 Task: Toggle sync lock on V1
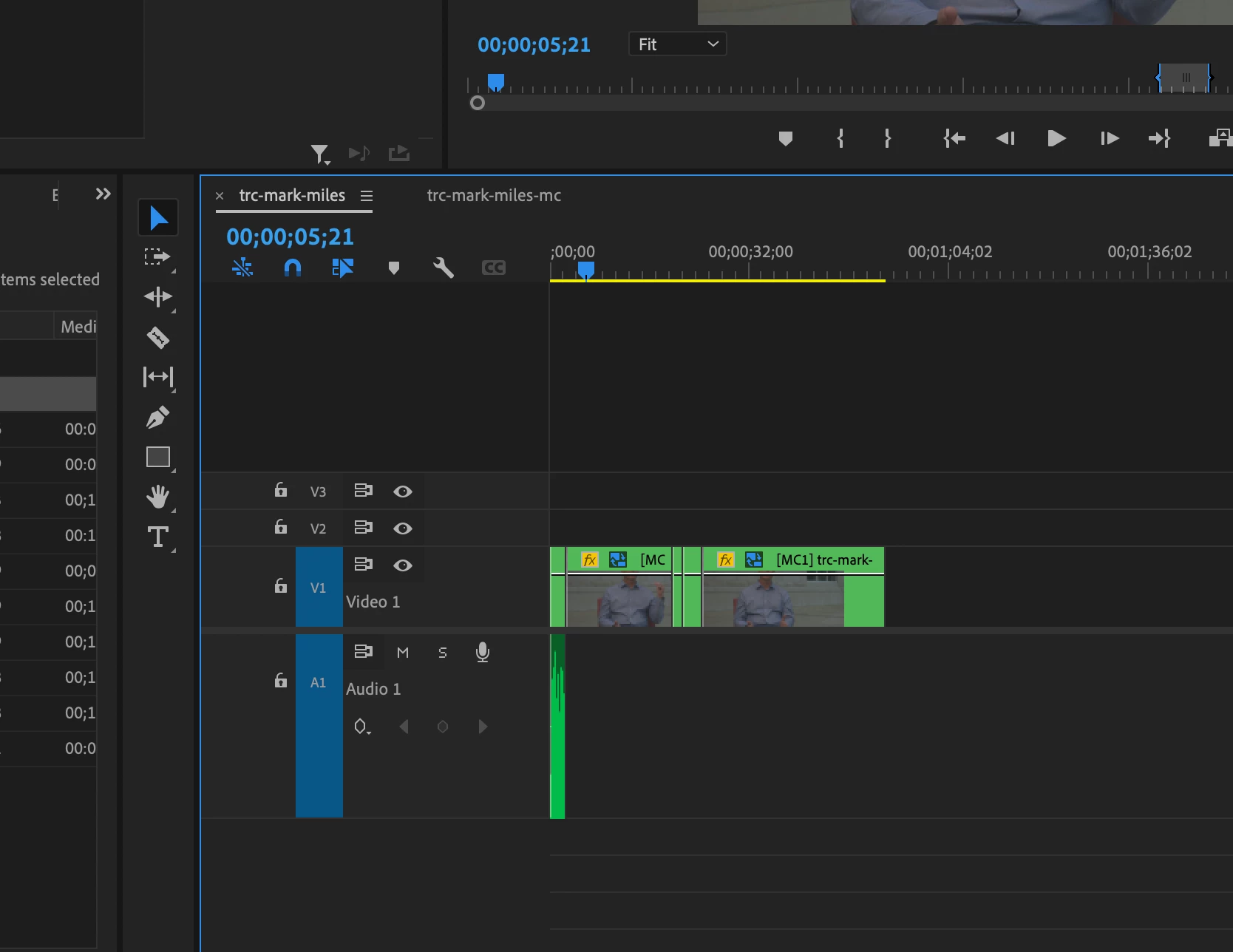[x=363, y=564]
